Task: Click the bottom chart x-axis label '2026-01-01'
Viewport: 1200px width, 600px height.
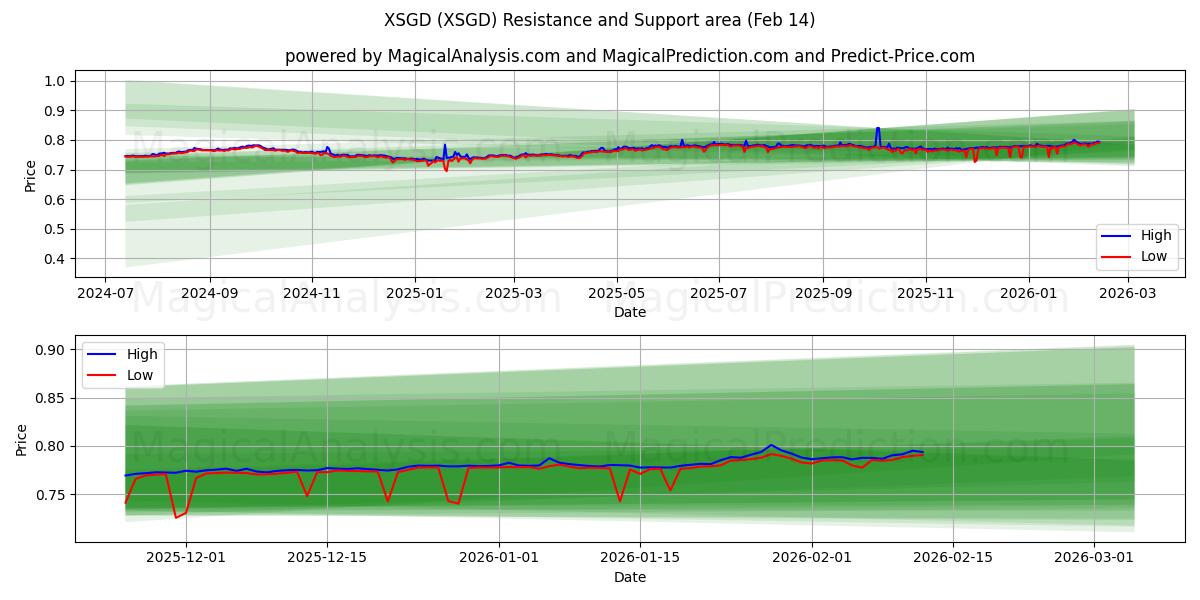Action: tap(498, 558)
